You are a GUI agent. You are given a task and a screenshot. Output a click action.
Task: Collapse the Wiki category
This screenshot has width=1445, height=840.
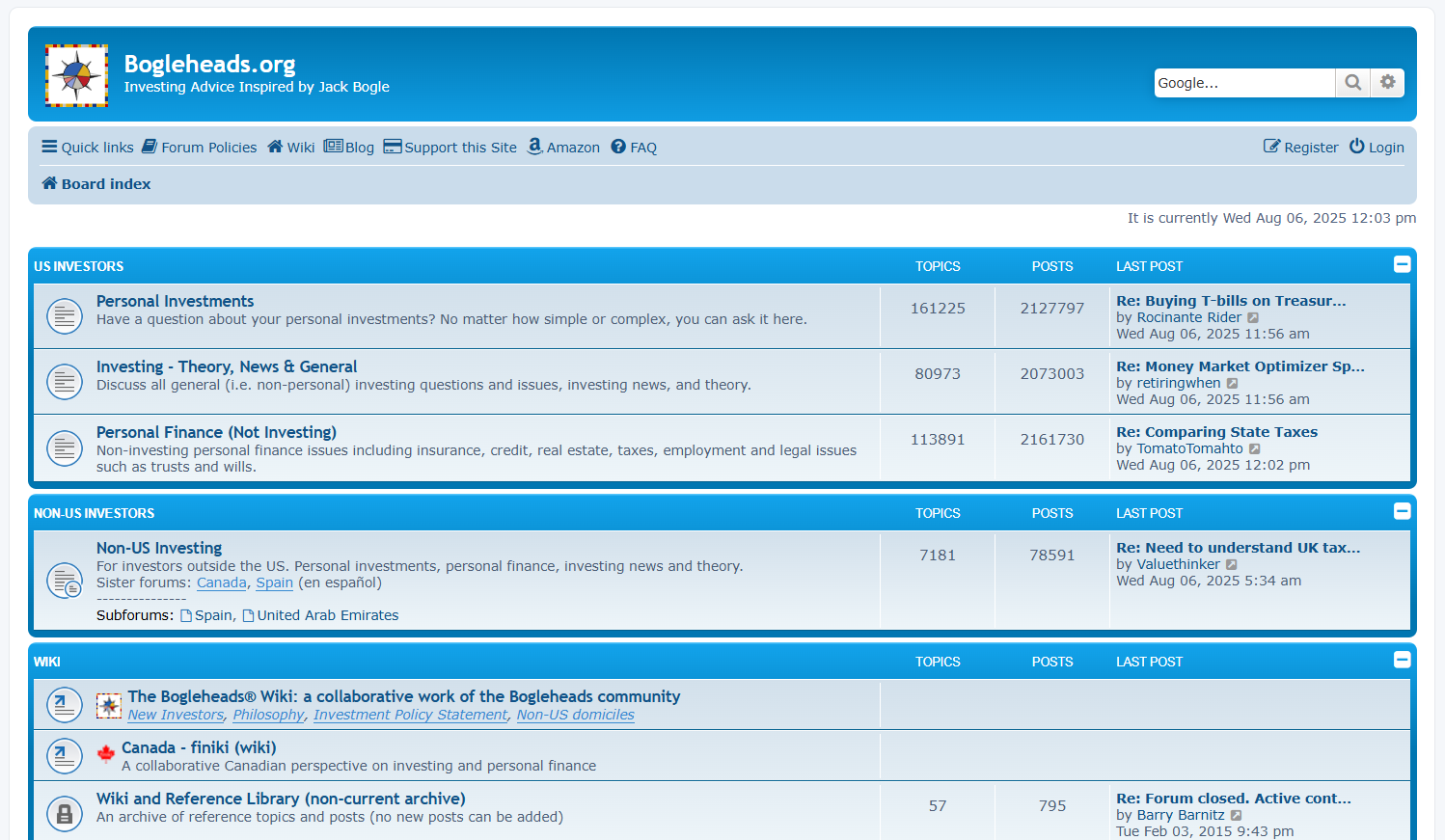[x=1403, y=660]
